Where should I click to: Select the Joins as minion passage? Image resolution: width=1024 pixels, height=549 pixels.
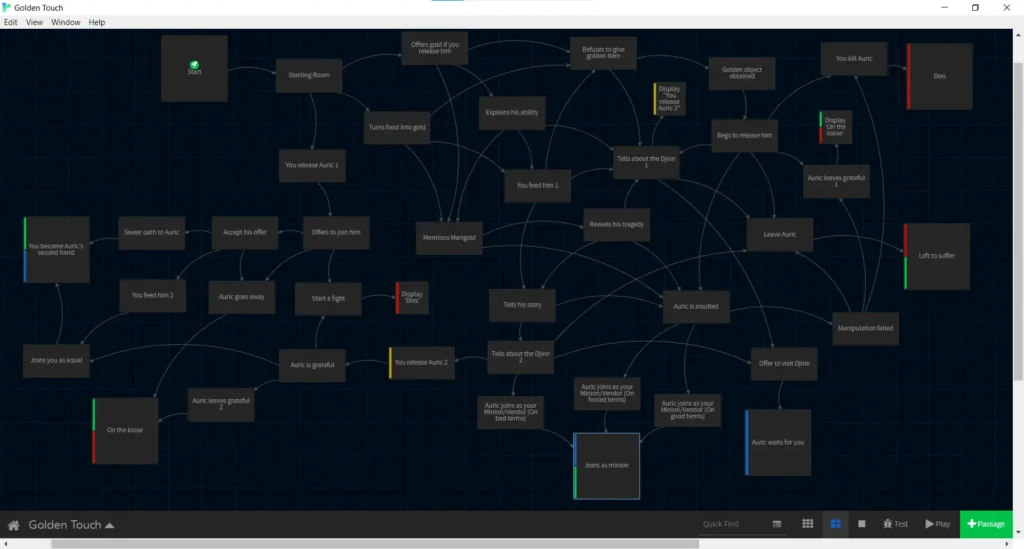point(606,465)
